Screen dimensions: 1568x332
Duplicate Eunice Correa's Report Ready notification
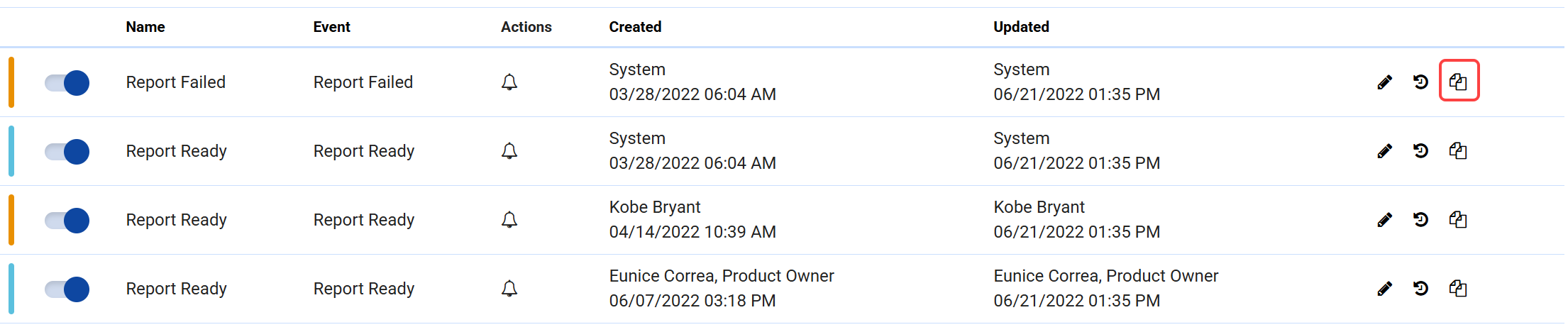(x=1458, y=289)
